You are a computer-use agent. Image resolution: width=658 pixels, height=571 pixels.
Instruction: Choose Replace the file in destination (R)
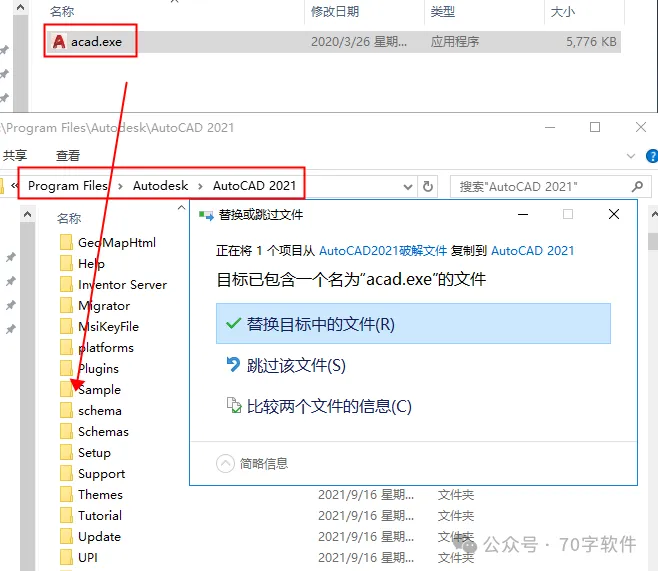pos(413,323)
